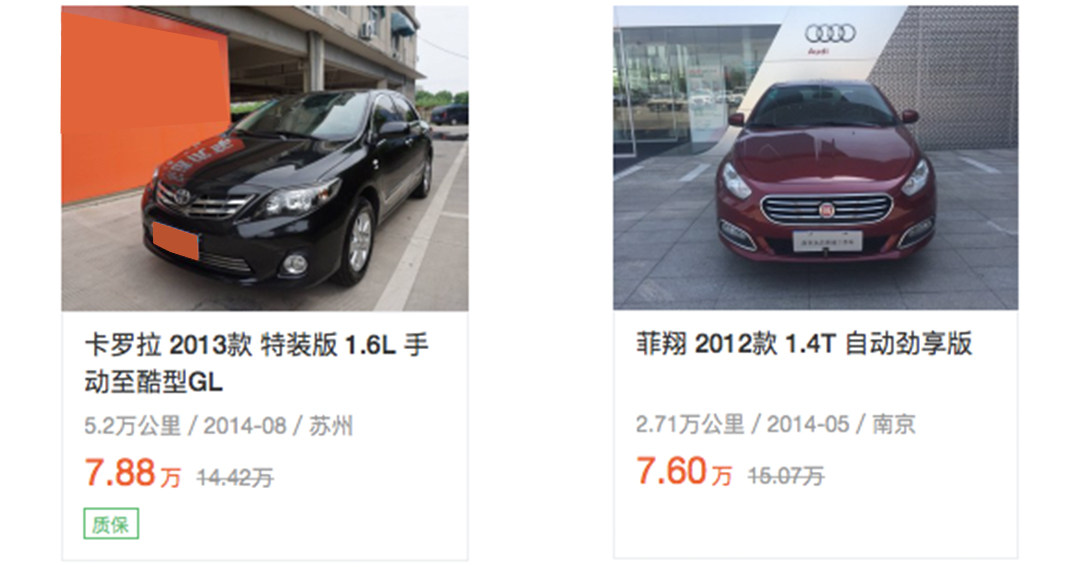
Task: Click the white plate on red car
Action: click(828, 242)
